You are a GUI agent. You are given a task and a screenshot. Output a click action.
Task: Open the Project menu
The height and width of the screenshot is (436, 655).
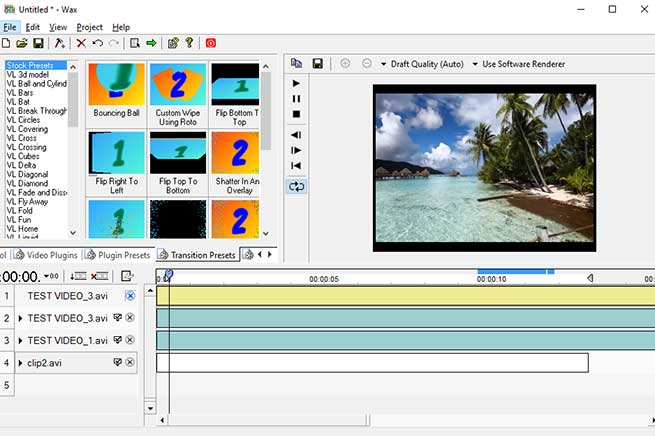(89, 27)
